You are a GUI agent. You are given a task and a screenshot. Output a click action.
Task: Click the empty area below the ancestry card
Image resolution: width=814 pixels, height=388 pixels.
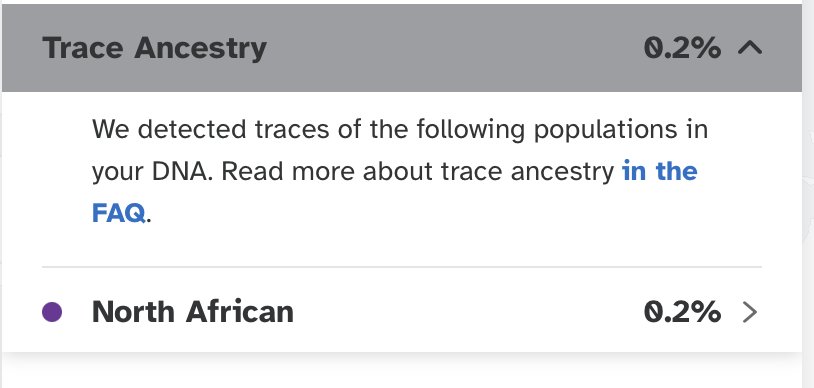[402, 373]
